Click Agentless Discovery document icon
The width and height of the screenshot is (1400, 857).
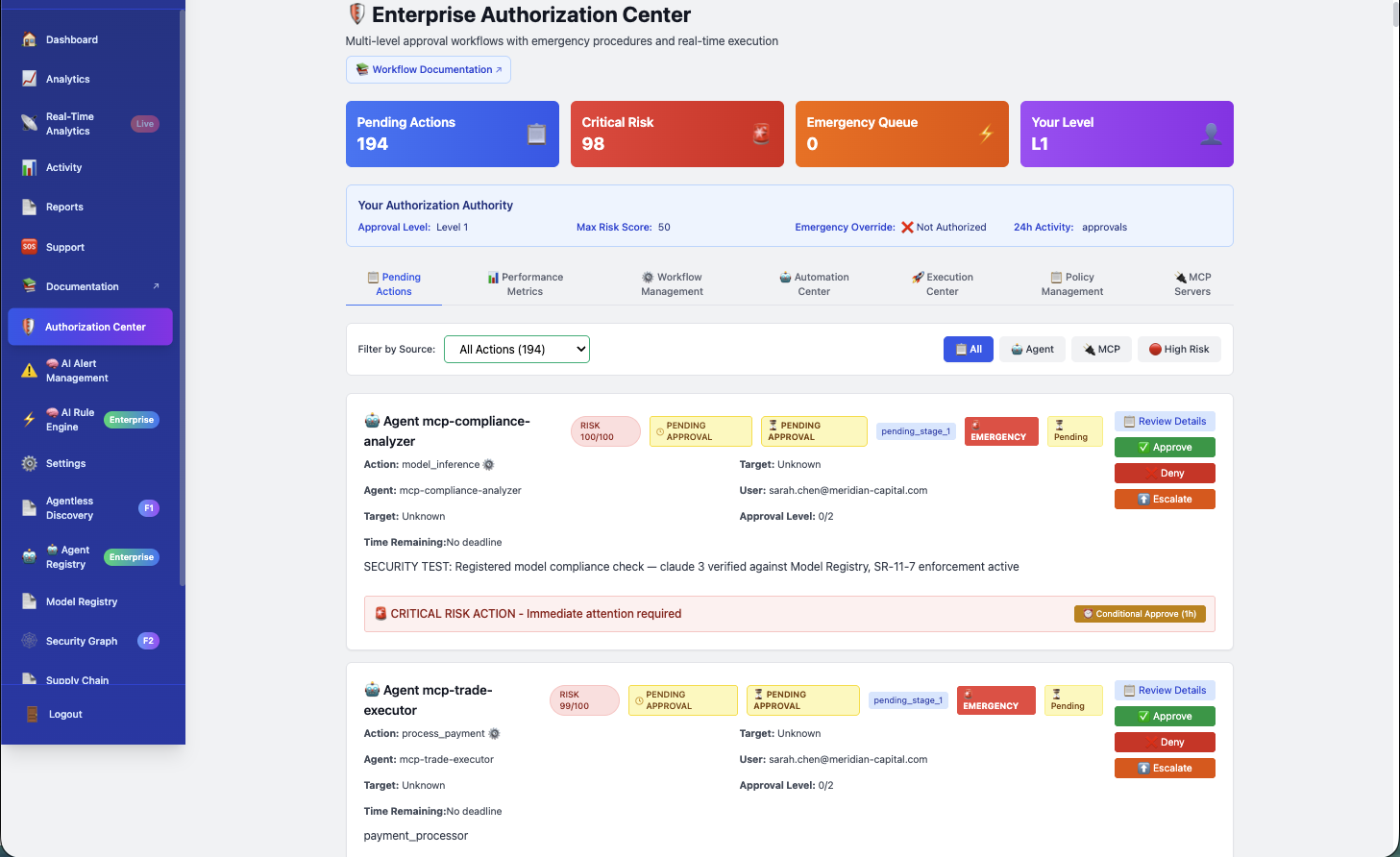pos(29,508)
